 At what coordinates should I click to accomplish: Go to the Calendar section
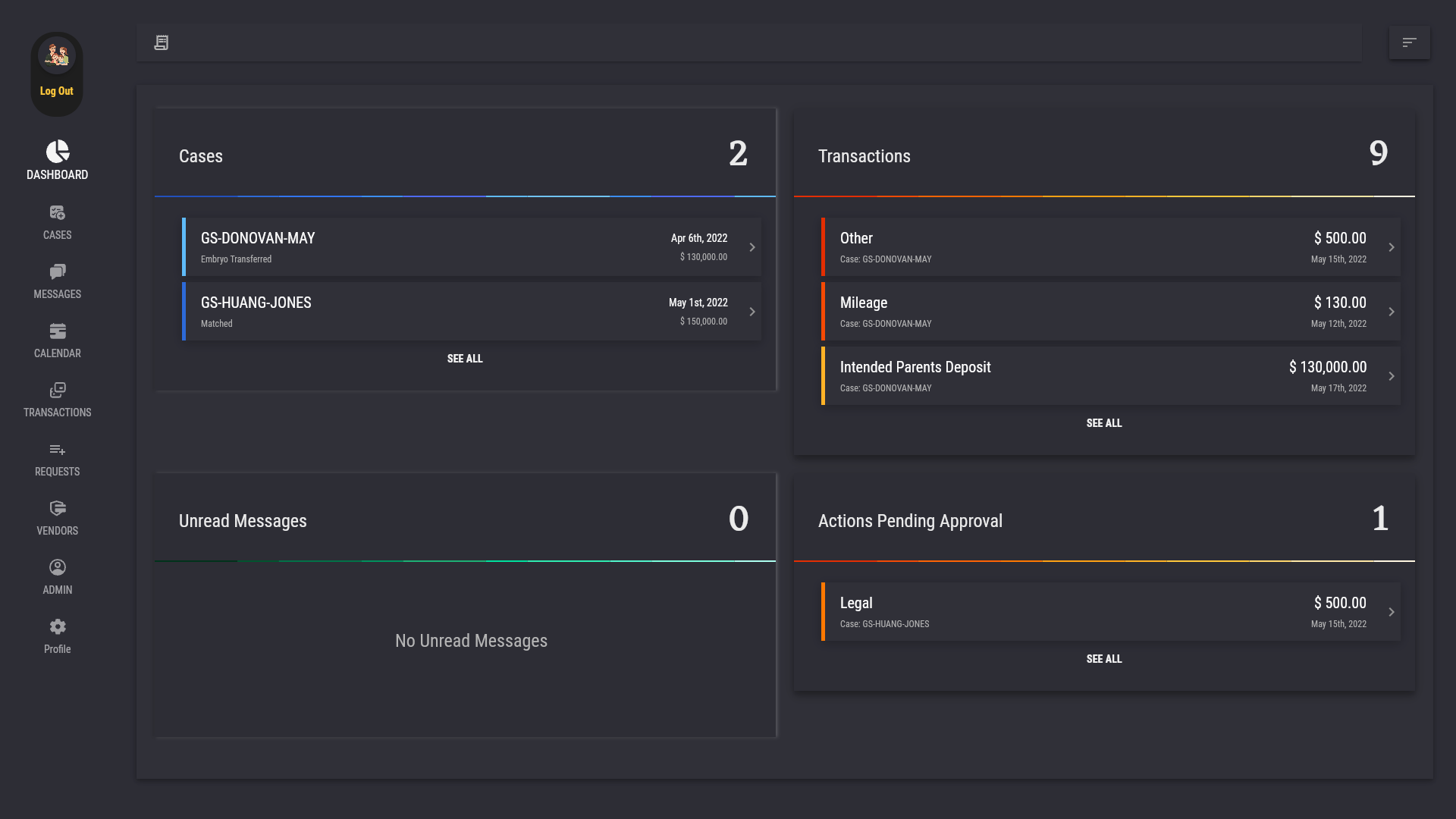click(58, 331)
